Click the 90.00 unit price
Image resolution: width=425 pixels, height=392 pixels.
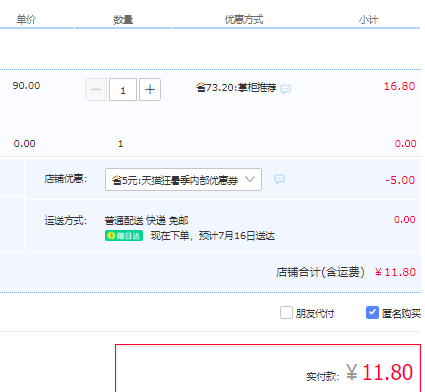click(x=26, y=86)
